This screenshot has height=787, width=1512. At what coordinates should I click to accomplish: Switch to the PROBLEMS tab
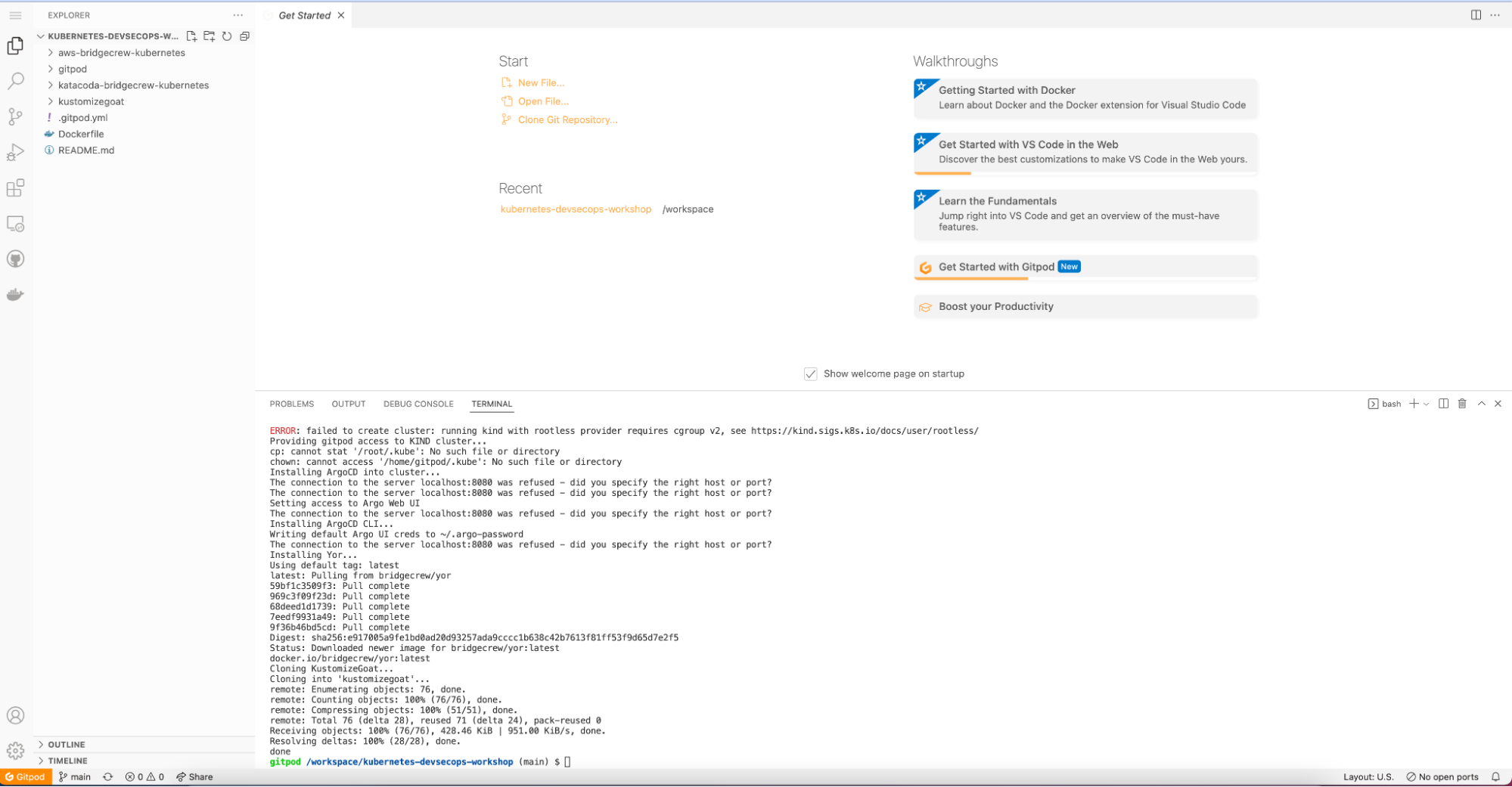(x=292, y=404)
